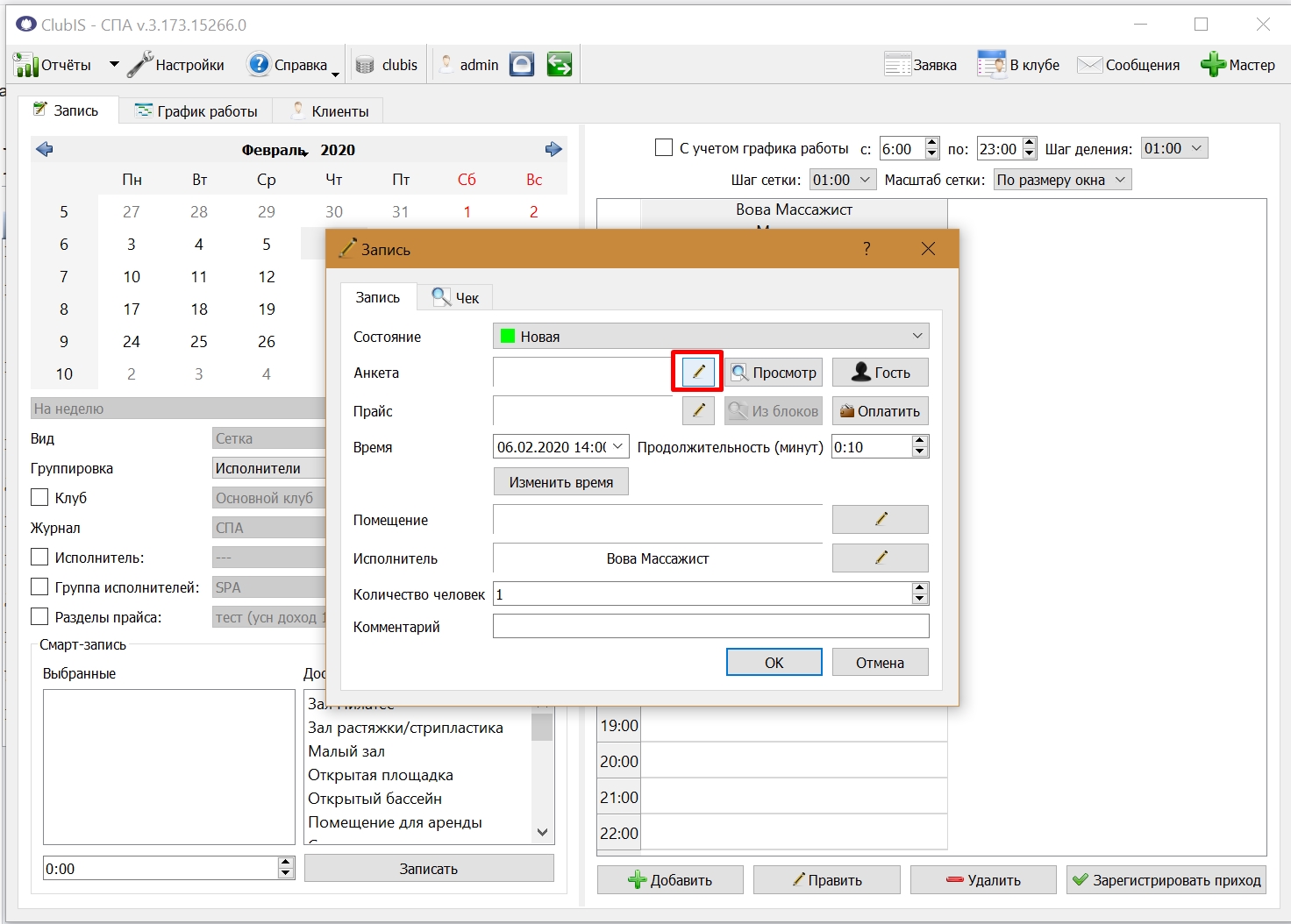Click the pencil edit icon for Анкета
Viewport: 1291px width, 924px height.
698,372
